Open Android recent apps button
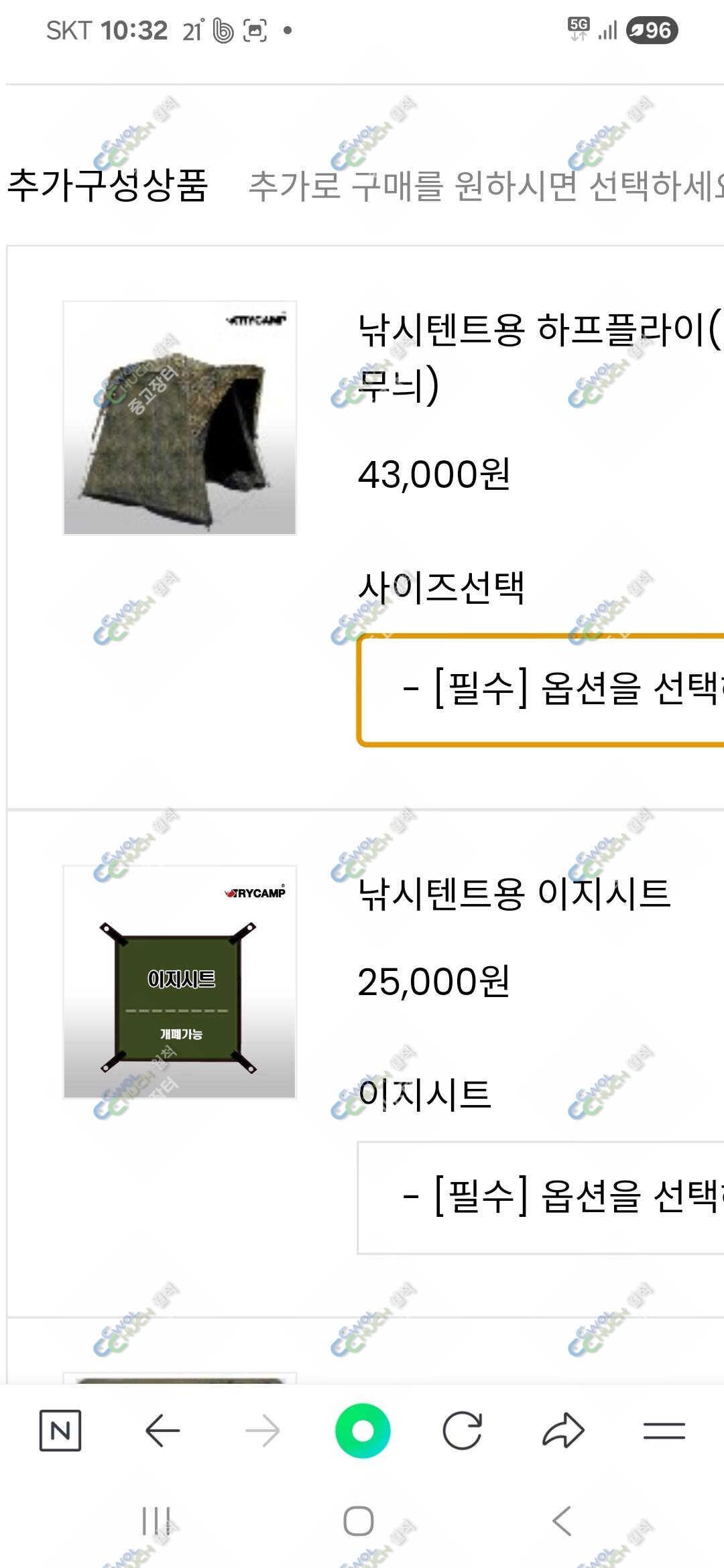The height and width of the screenshot is (1568, 724). (x=156, y=1521)
